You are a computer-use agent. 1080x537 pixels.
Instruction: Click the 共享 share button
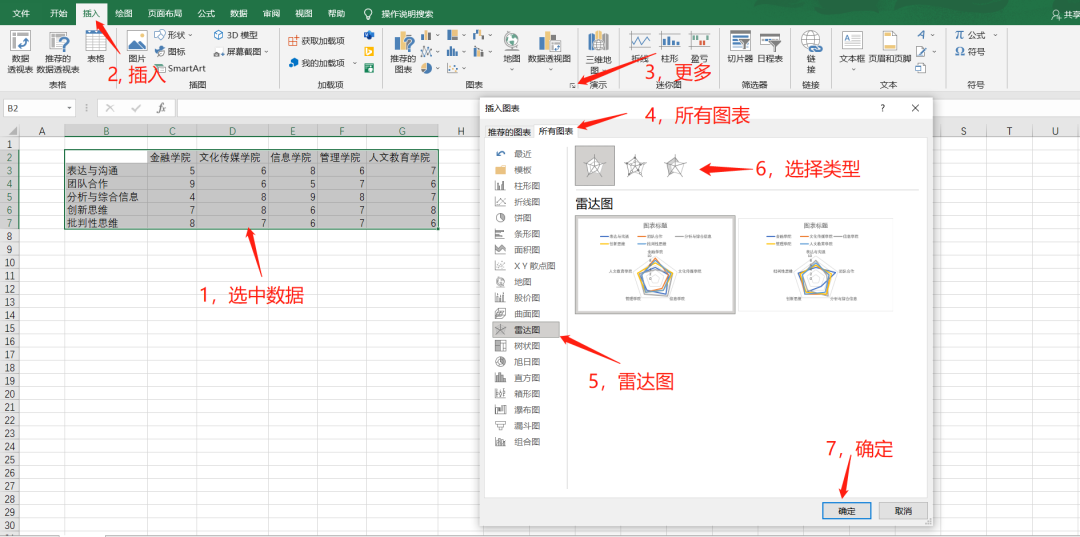[1065, 14]
